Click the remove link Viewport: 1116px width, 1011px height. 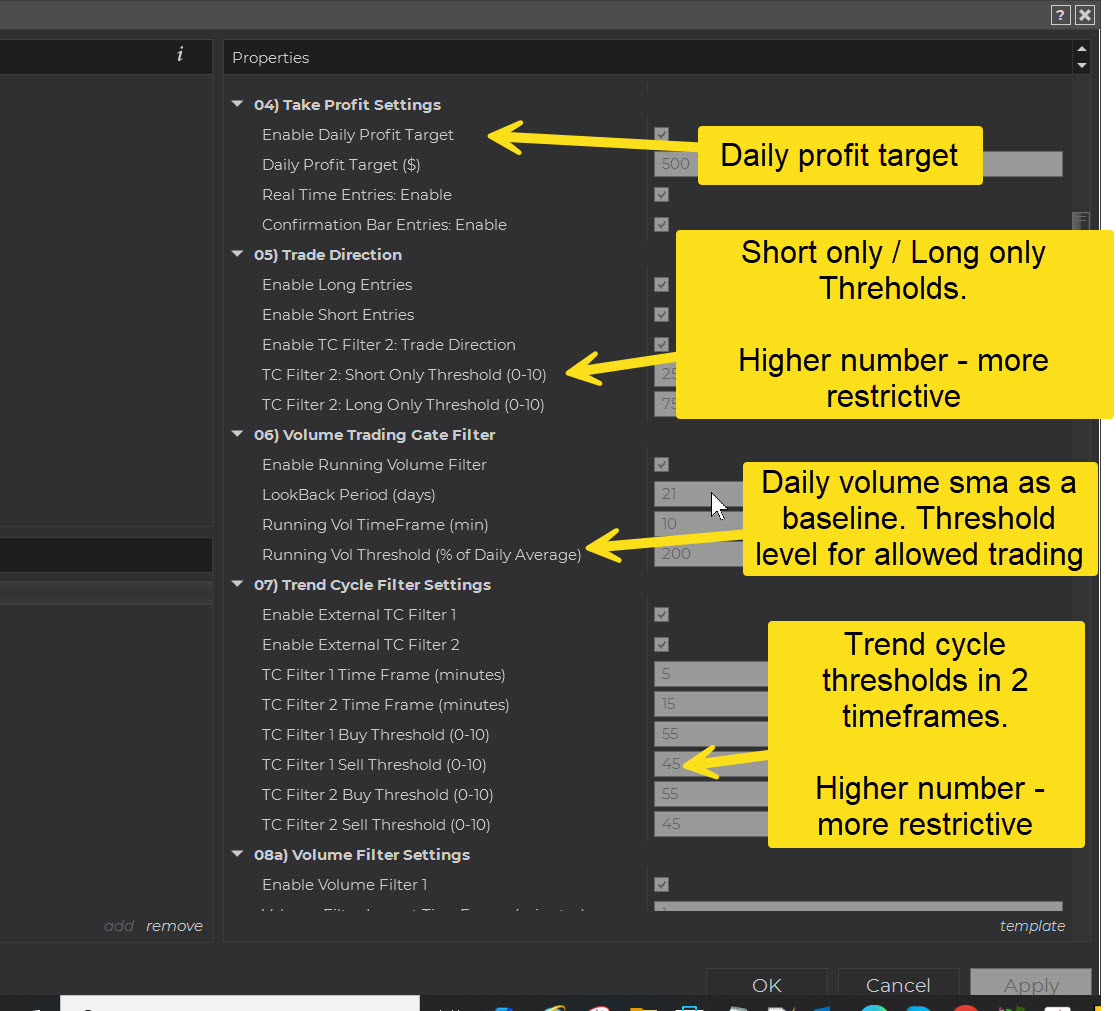[x=174, y=926]
